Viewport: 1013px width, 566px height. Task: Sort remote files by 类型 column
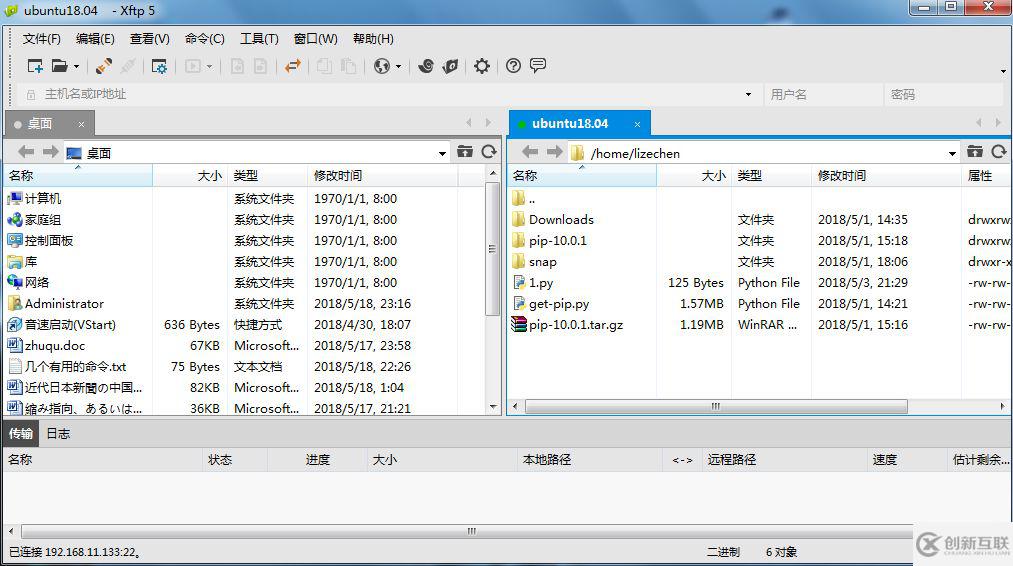(771, 176)
